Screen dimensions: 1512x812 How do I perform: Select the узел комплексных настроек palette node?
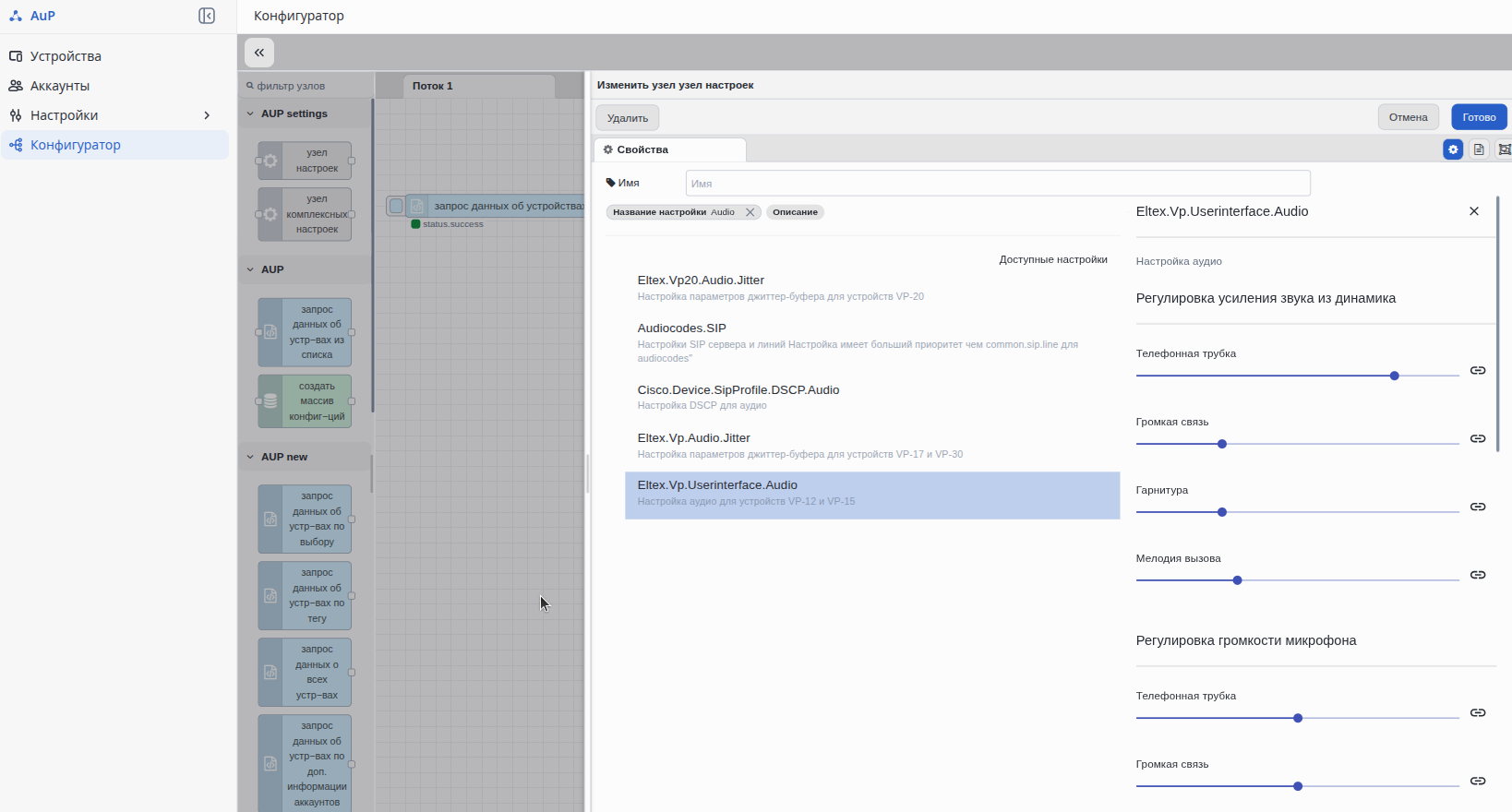(305, 214)
